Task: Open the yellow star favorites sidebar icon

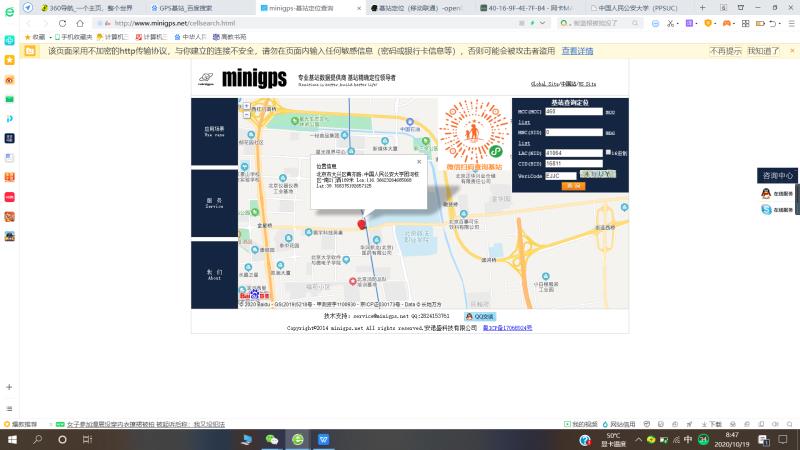Action: pos(9,60)
